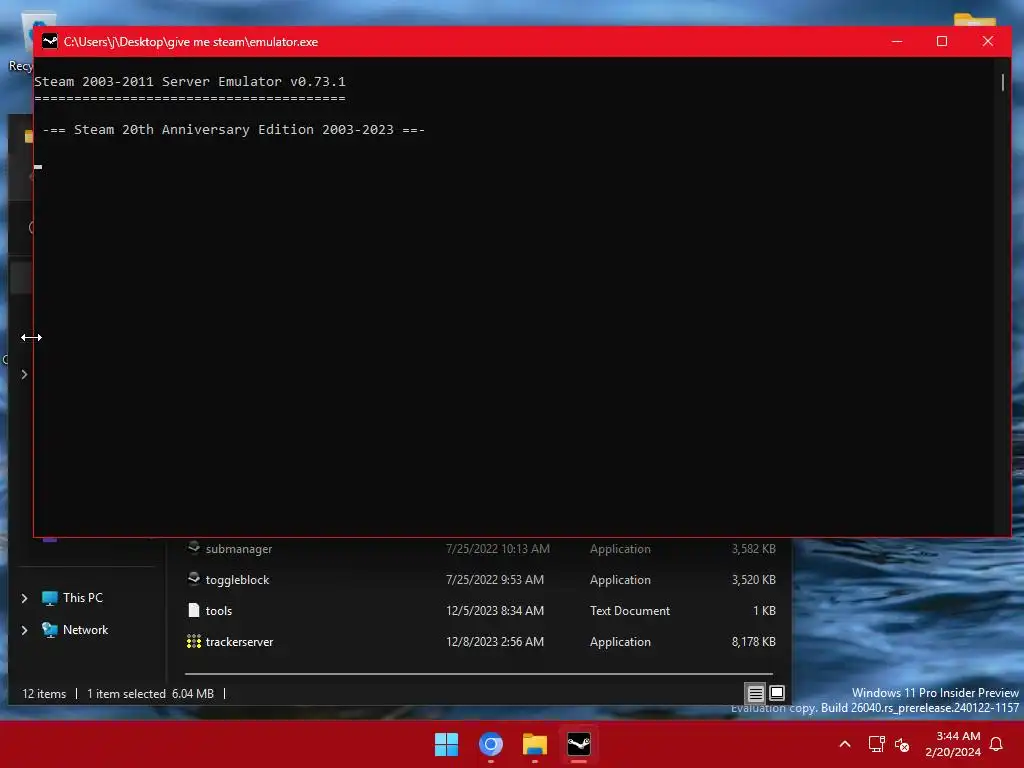Click the submanager application icon
Image resolution: width=1024 pixels, height=768 pixels.
193,547
